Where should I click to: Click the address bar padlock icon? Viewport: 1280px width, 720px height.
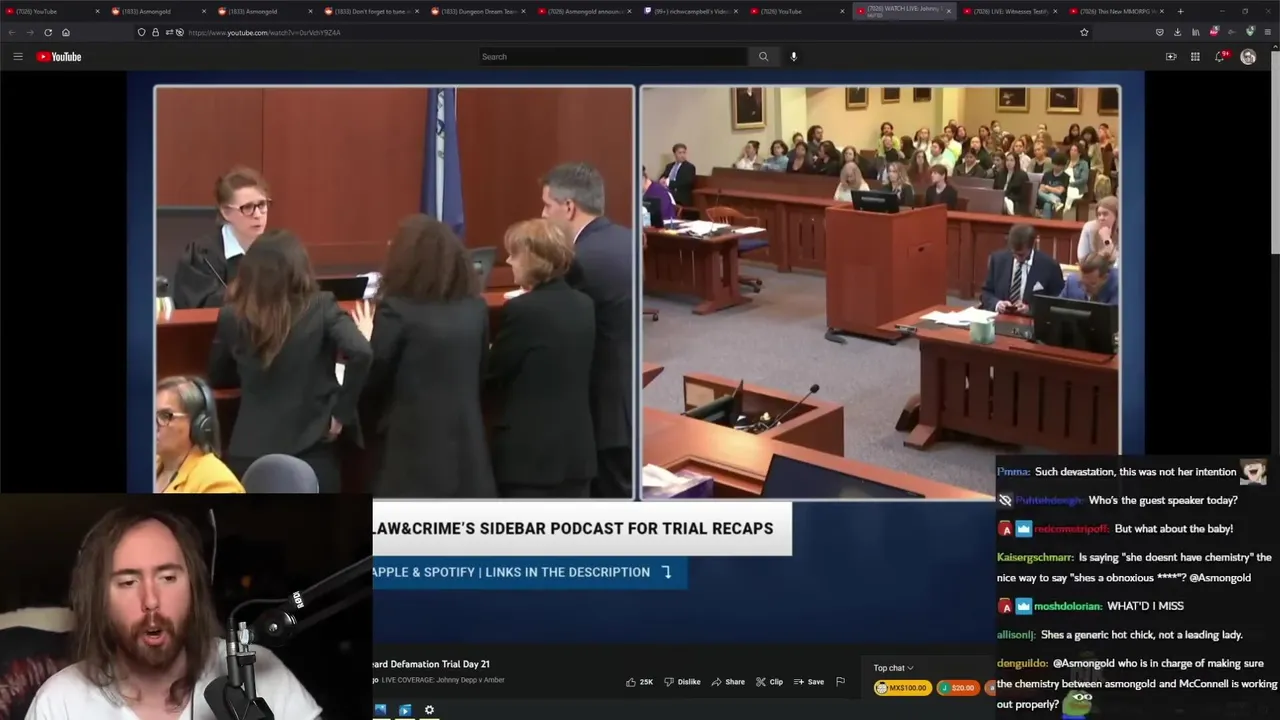[x=155, y=32]
